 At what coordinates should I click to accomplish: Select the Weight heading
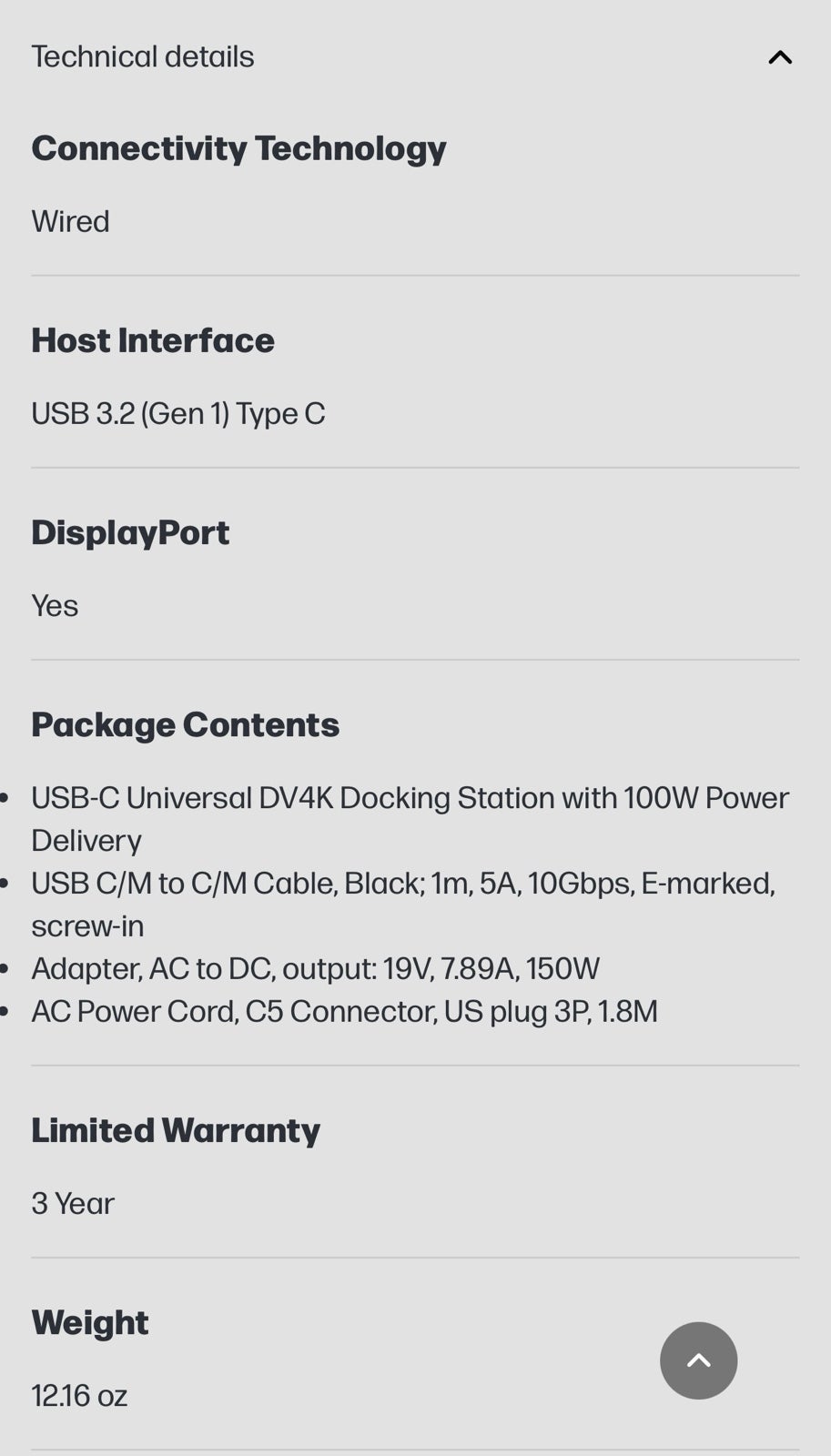(x=90, y=1322)
